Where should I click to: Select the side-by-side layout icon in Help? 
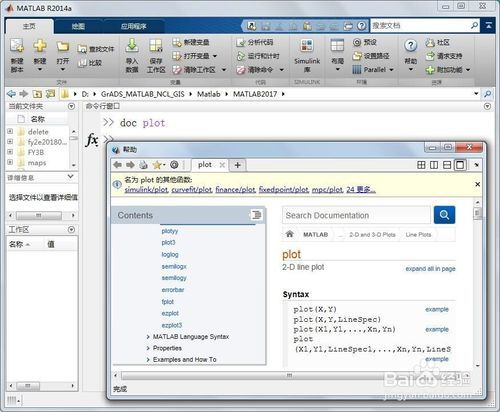(434, 165)
